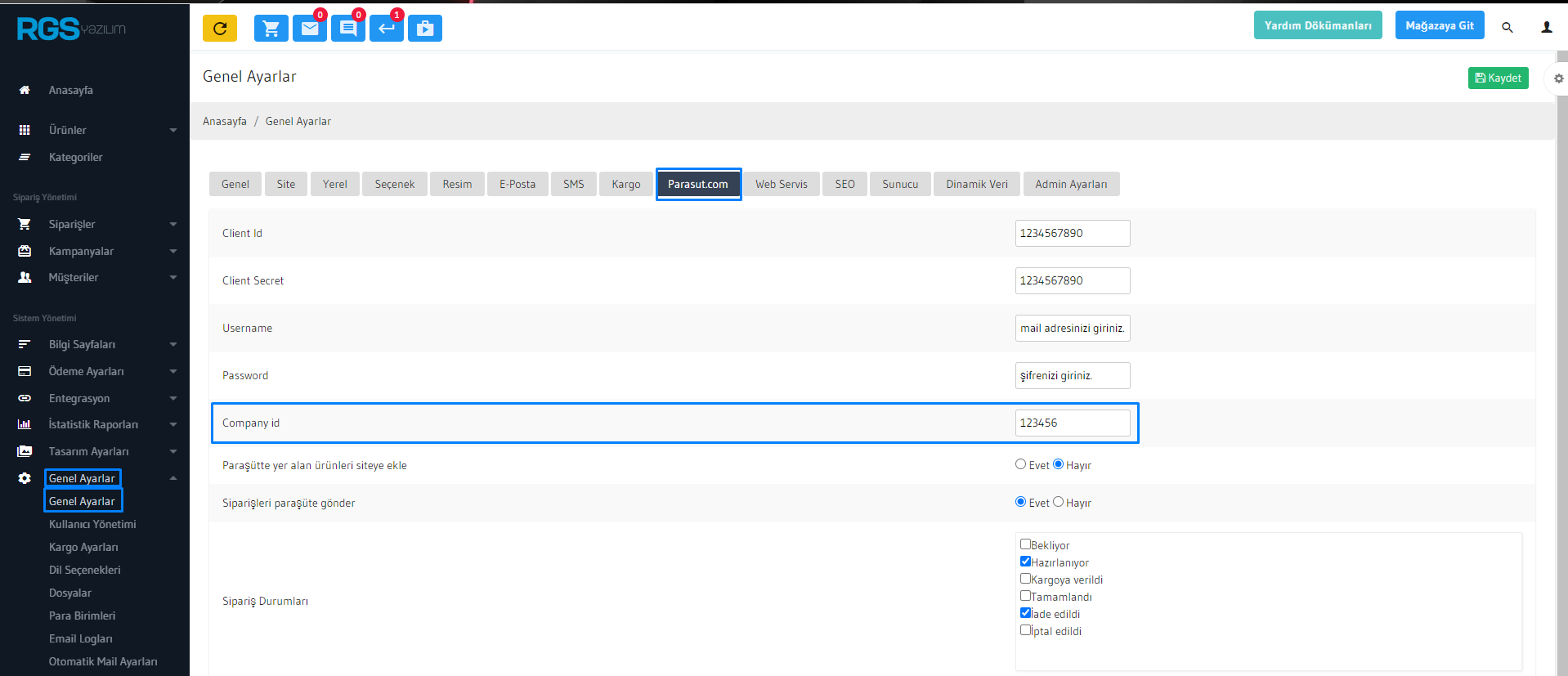Click the return arrow notifications icon

386,29
